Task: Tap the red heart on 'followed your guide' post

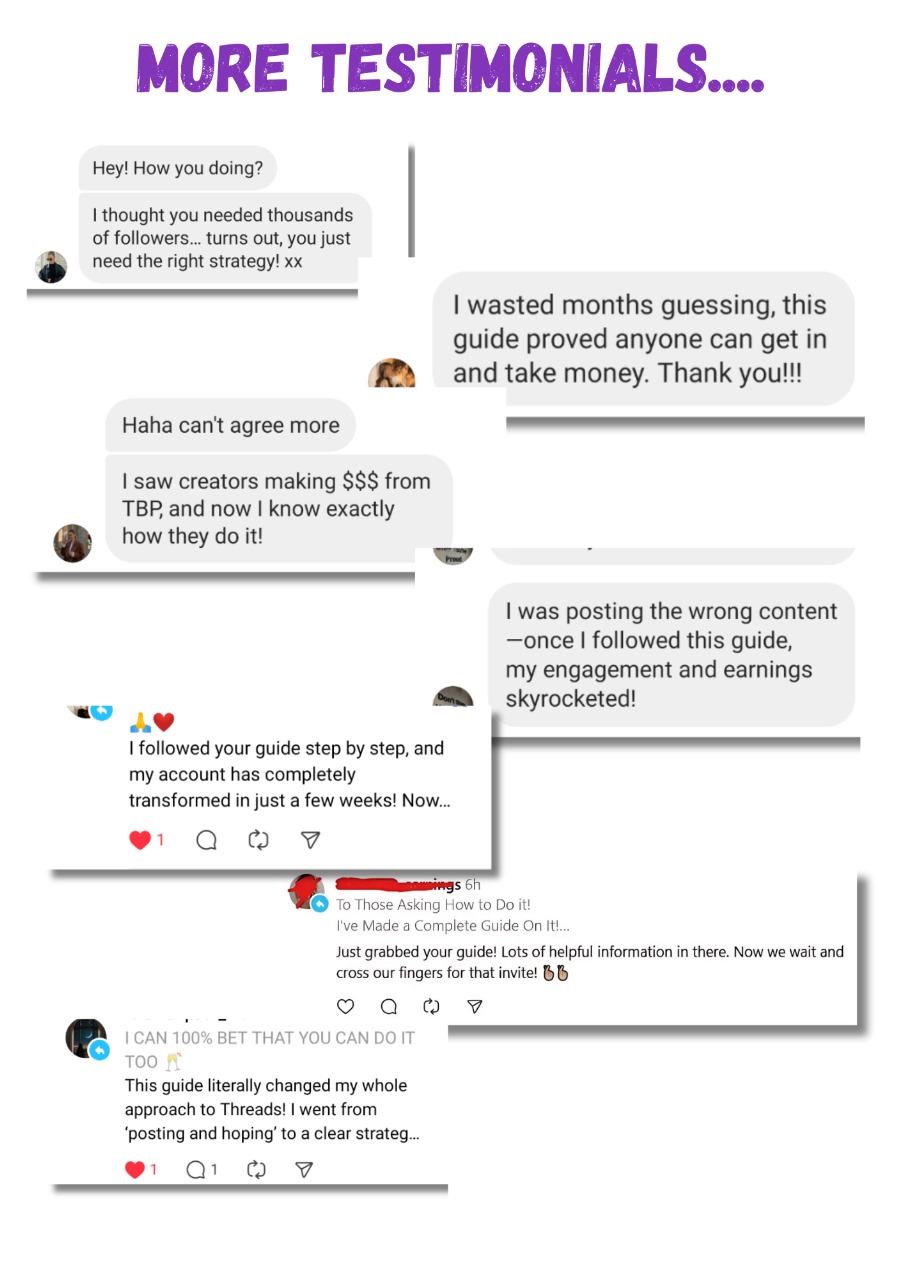Action: point(140,840)
